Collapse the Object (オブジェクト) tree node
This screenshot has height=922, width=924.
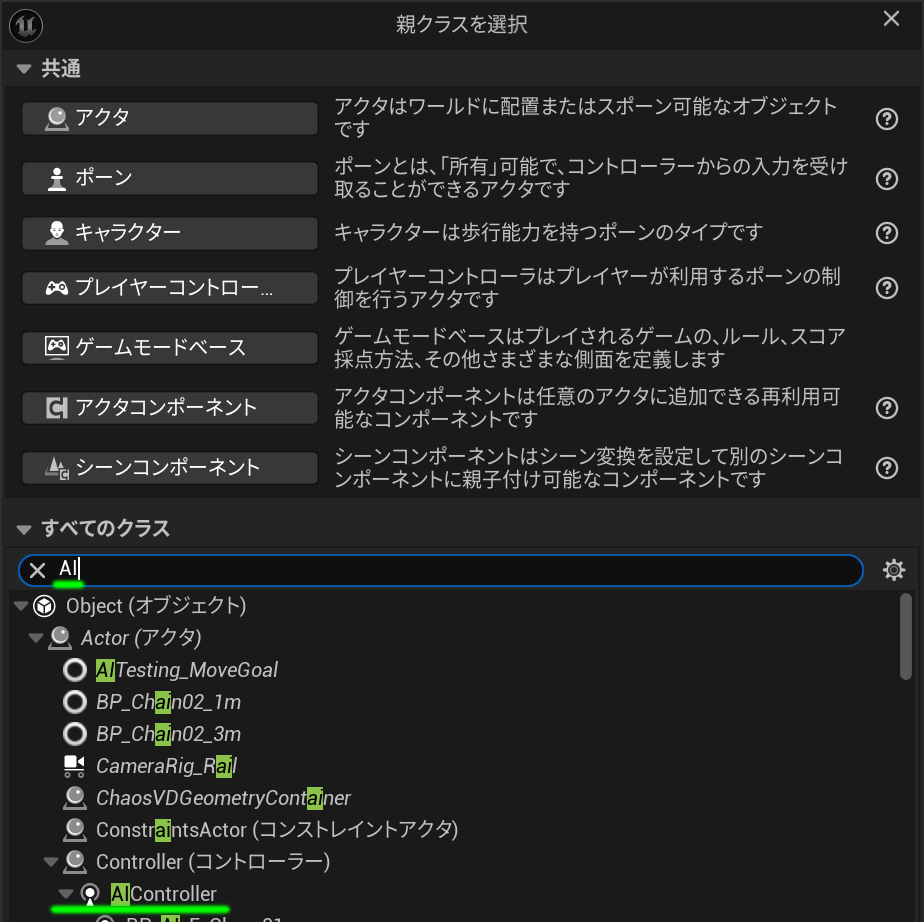click(x=21, y=606)
